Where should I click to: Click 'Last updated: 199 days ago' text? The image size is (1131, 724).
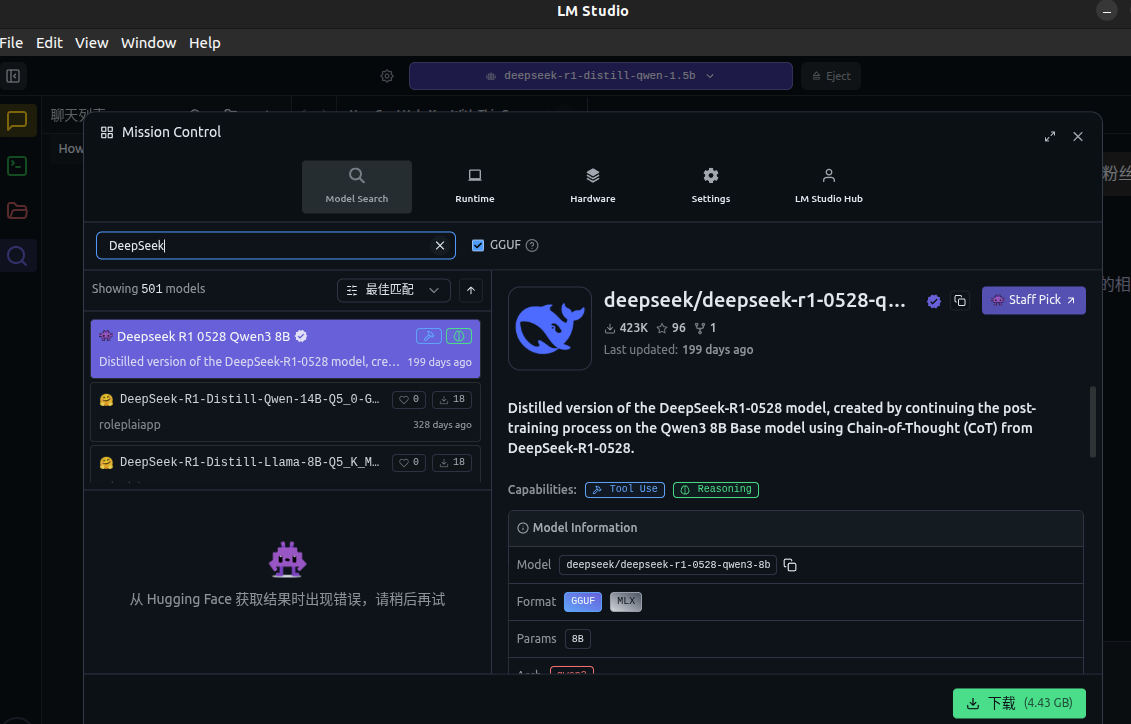pyautogui.click(x=678, y=350)
